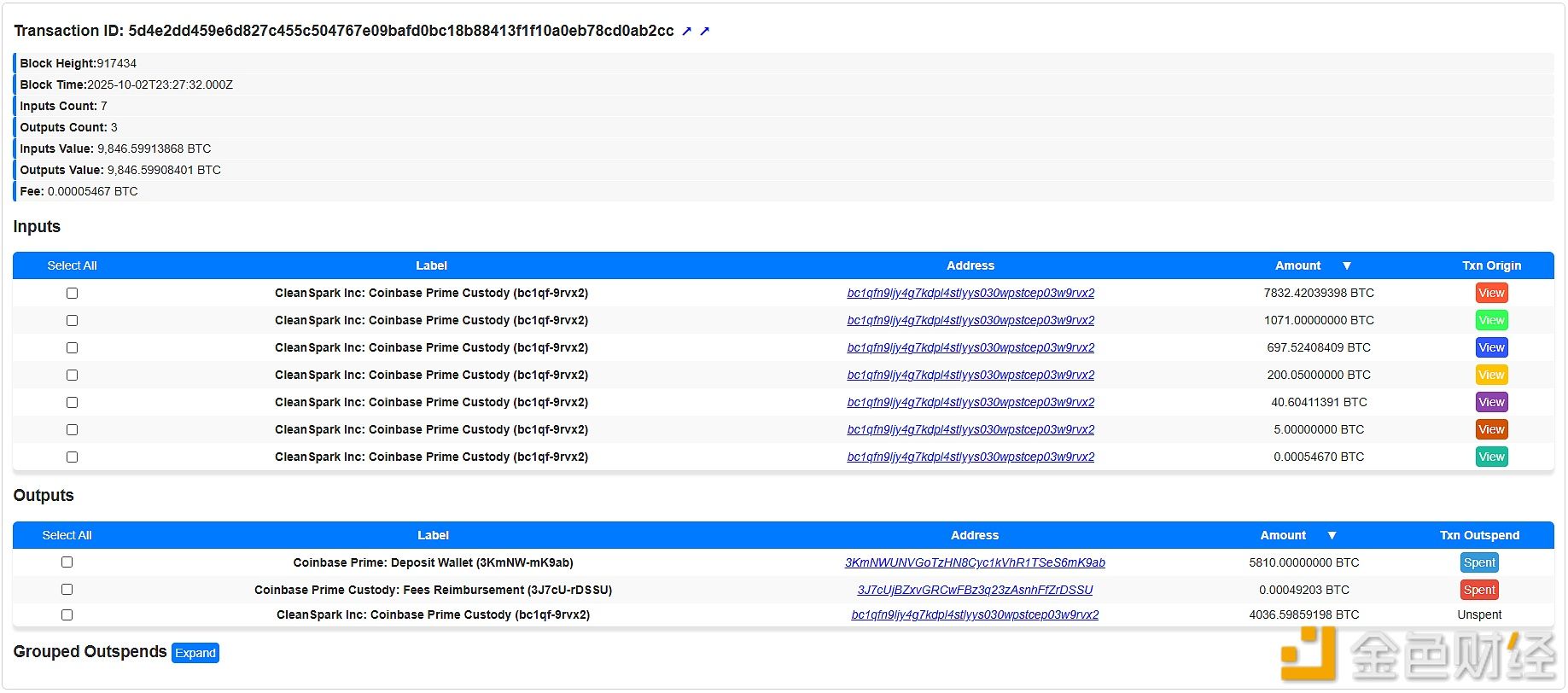Click Select All in the Inputs table header
The height and width of the screenshot is (693, 1568).
click(x=72, y=265)
